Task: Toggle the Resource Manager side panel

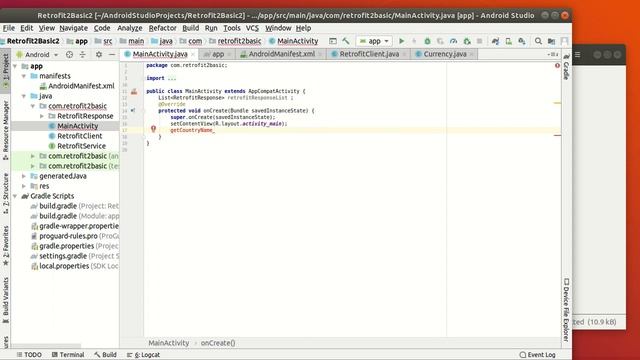Action: click(5, 130)
